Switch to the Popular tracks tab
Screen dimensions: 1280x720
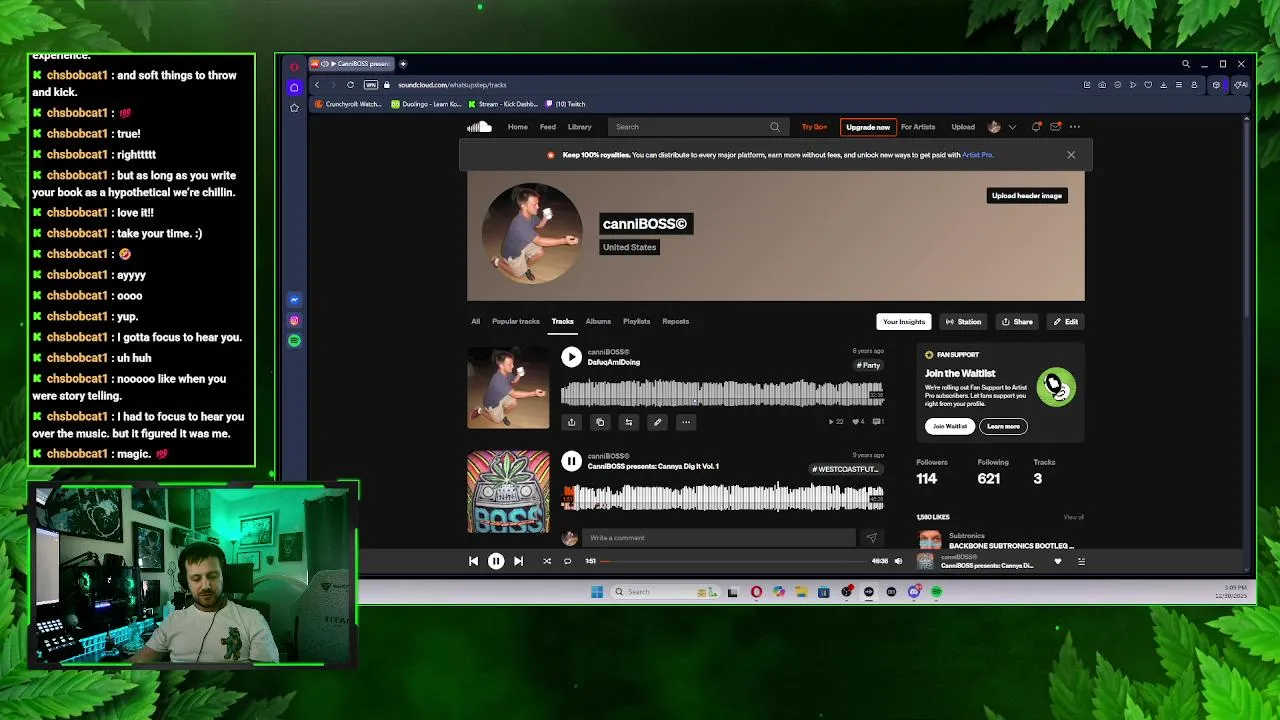click(516, 322)
